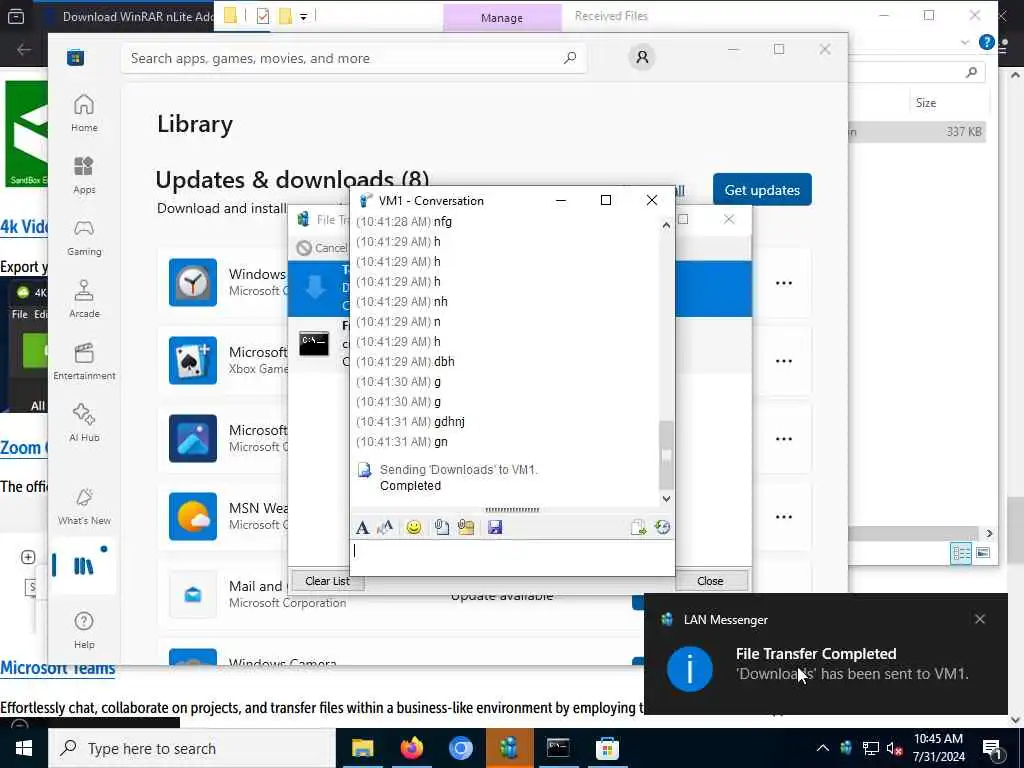Click Explorer horizontal scrollbar right arrow
The width and height of the screenshot is (1024, 768).
pos(989,534)
